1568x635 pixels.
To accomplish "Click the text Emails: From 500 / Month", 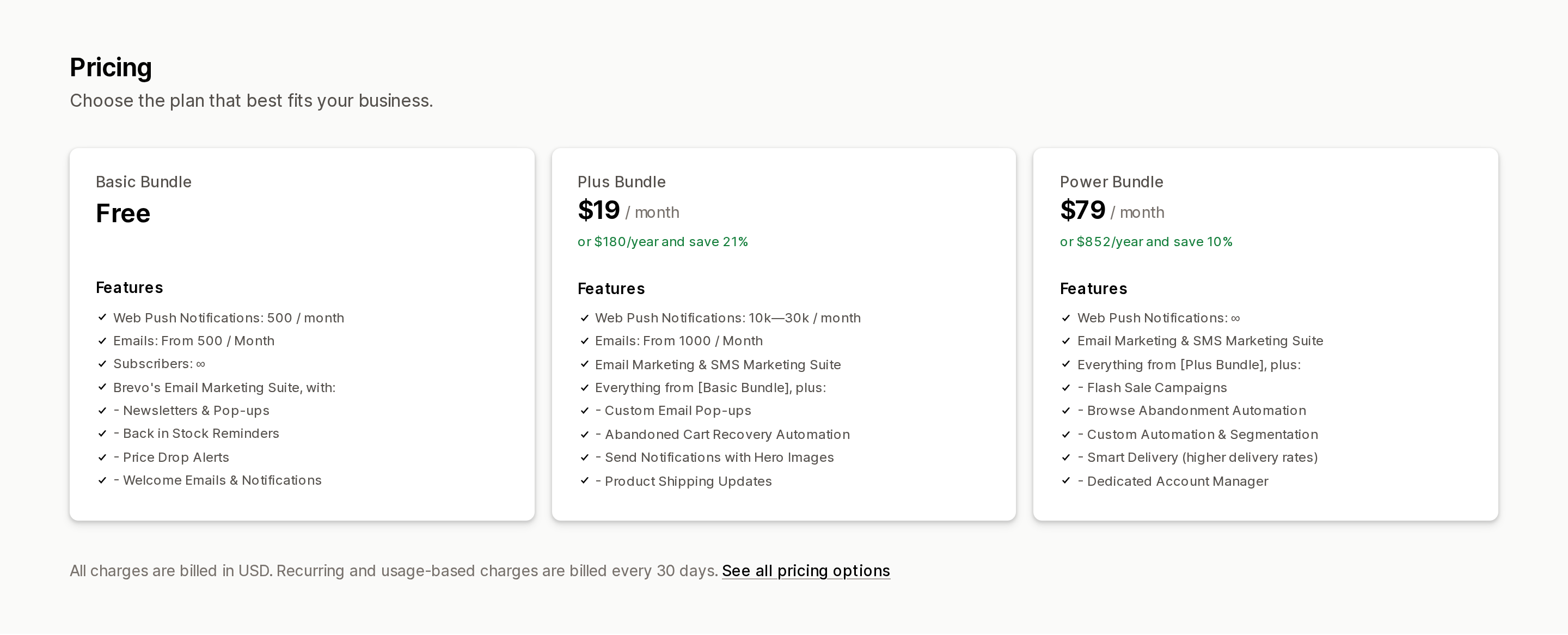I will [x=194, y=341].
